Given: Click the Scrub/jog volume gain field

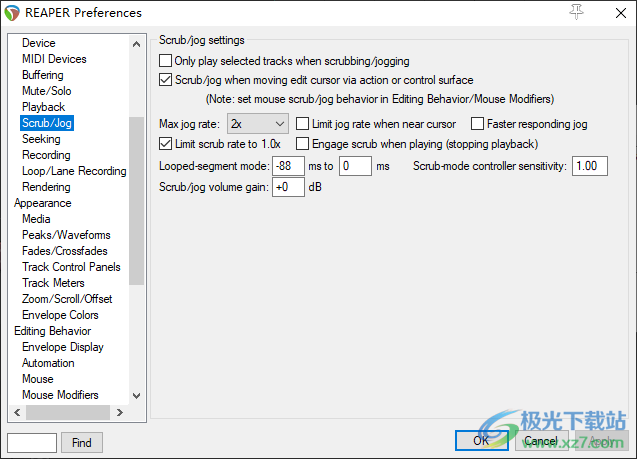Looking at the screenshot, I should (x=288, y=187).
